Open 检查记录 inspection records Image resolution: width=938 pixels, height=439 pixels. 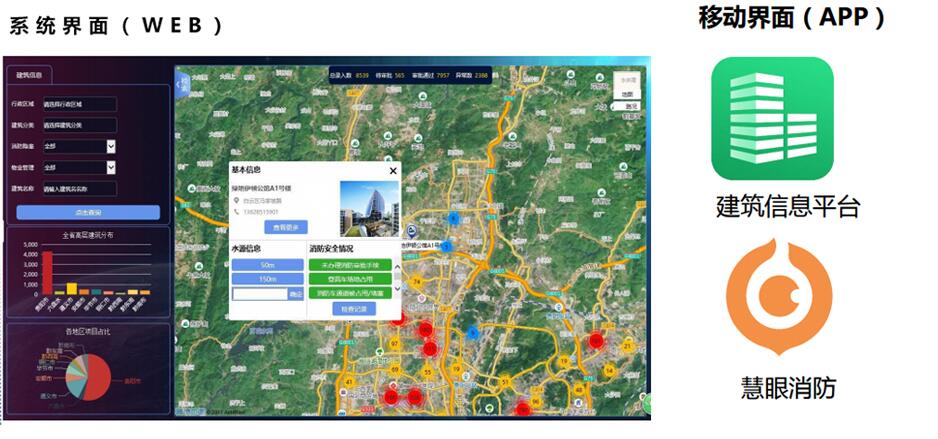pos(354,309)
